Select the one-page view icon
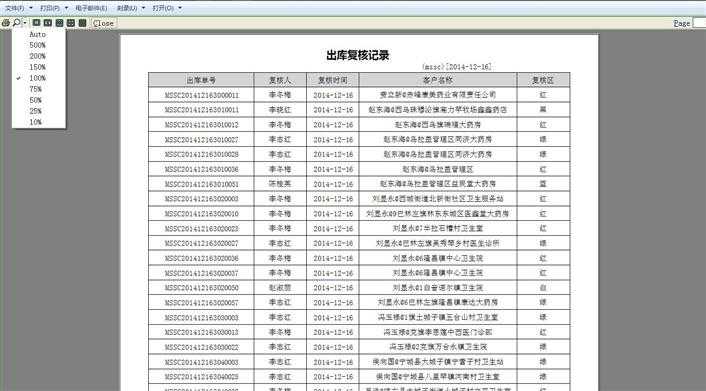 [x=36, y=23]
